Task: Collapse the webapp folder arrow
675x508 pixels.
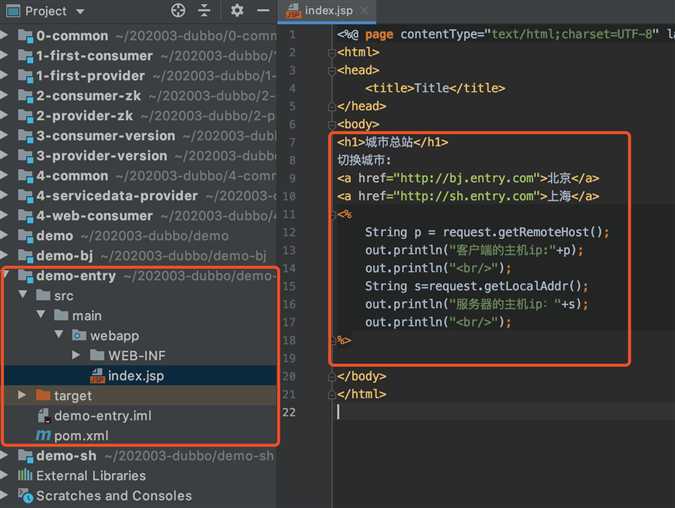Action: [59, 336]
